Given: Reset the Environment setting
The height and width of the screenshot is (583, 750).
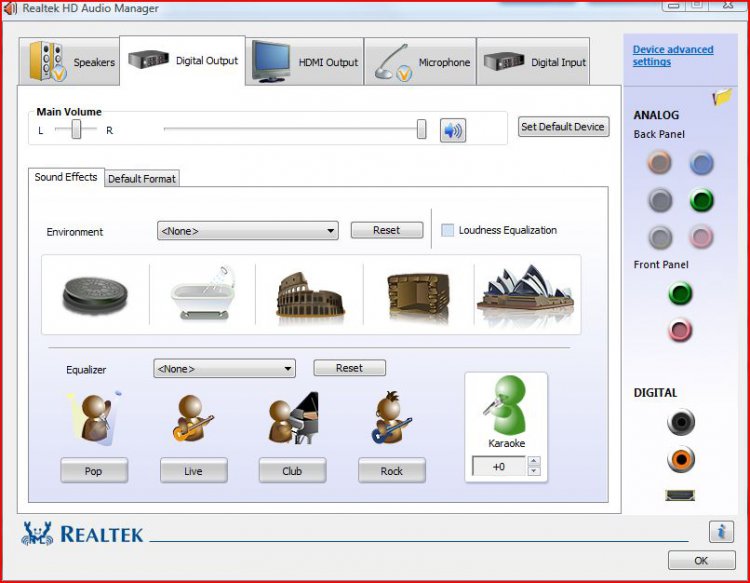Looking at the screenshot, I should tap(387, 230).
